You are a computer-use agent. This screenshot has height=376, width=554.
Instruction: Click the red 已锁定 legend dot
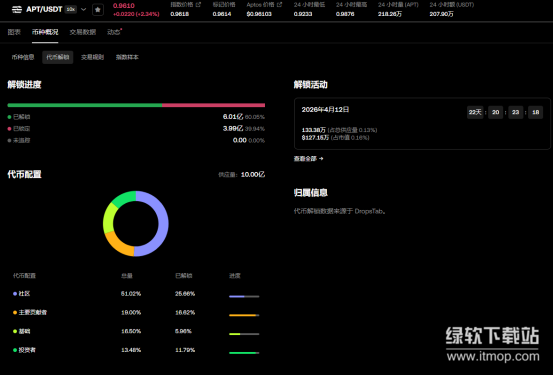10,129
